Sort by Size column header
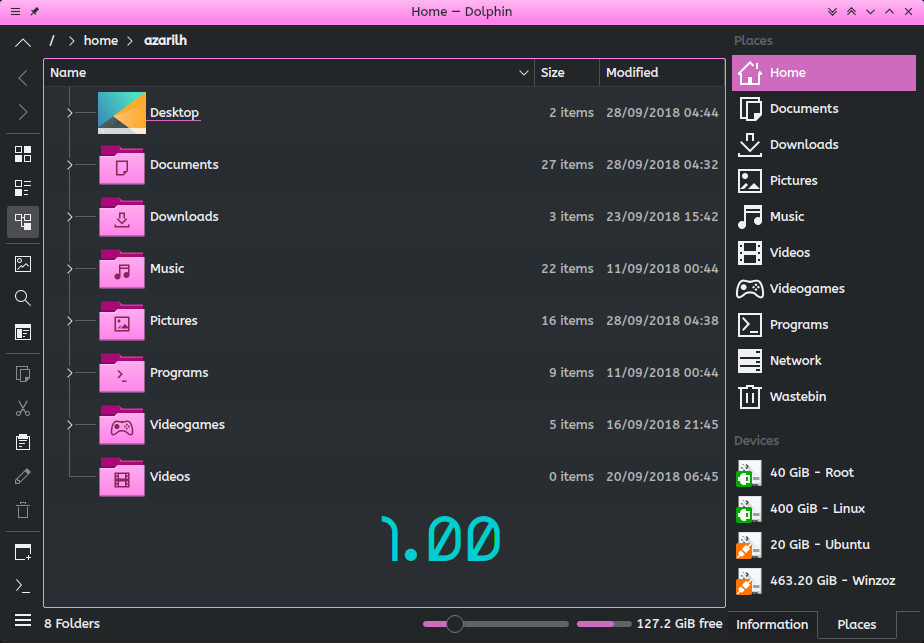Image resolution: width=924 pixels, height=643 pixels. tap(567, 72)
